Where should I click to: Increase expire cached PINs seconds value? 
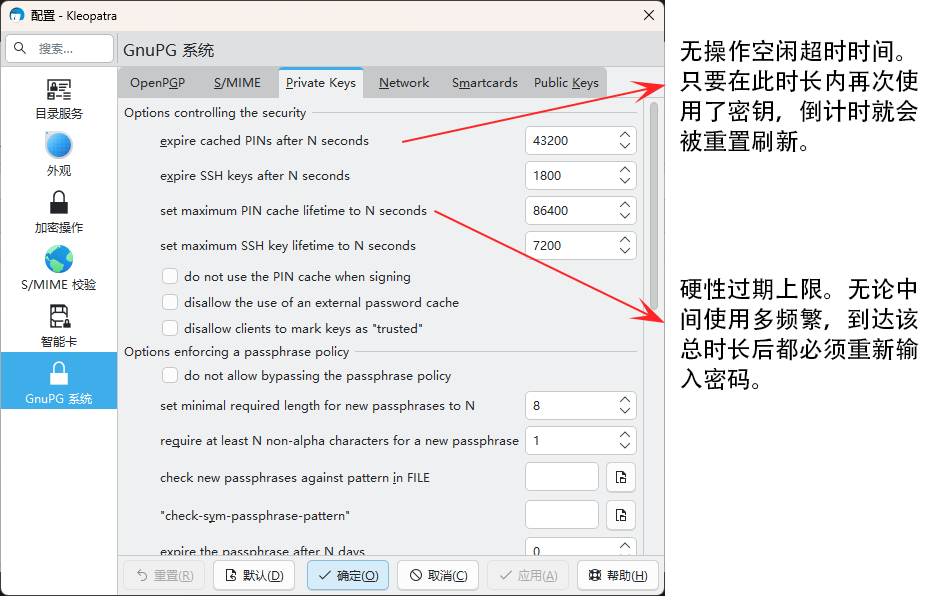(625, 135)
